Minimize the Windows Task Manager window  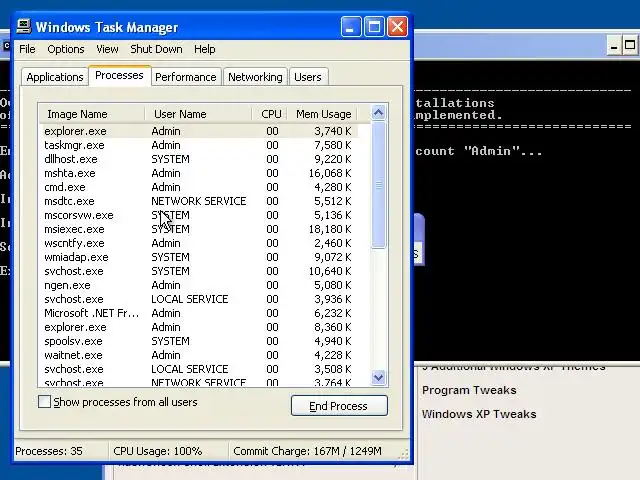351,27
